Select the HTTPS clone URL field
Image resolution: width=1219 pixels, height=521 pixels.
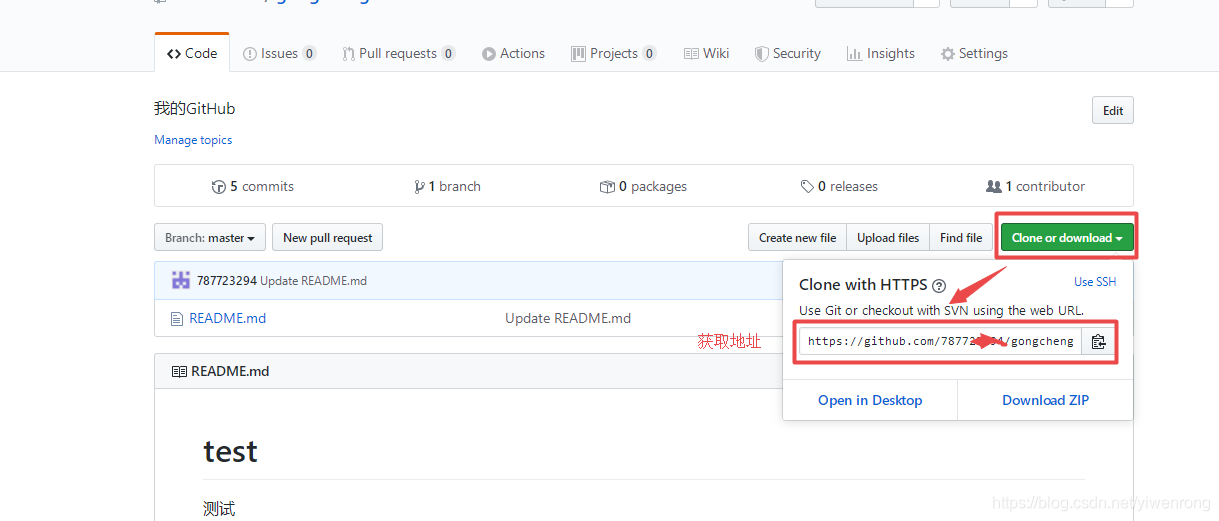940,341
